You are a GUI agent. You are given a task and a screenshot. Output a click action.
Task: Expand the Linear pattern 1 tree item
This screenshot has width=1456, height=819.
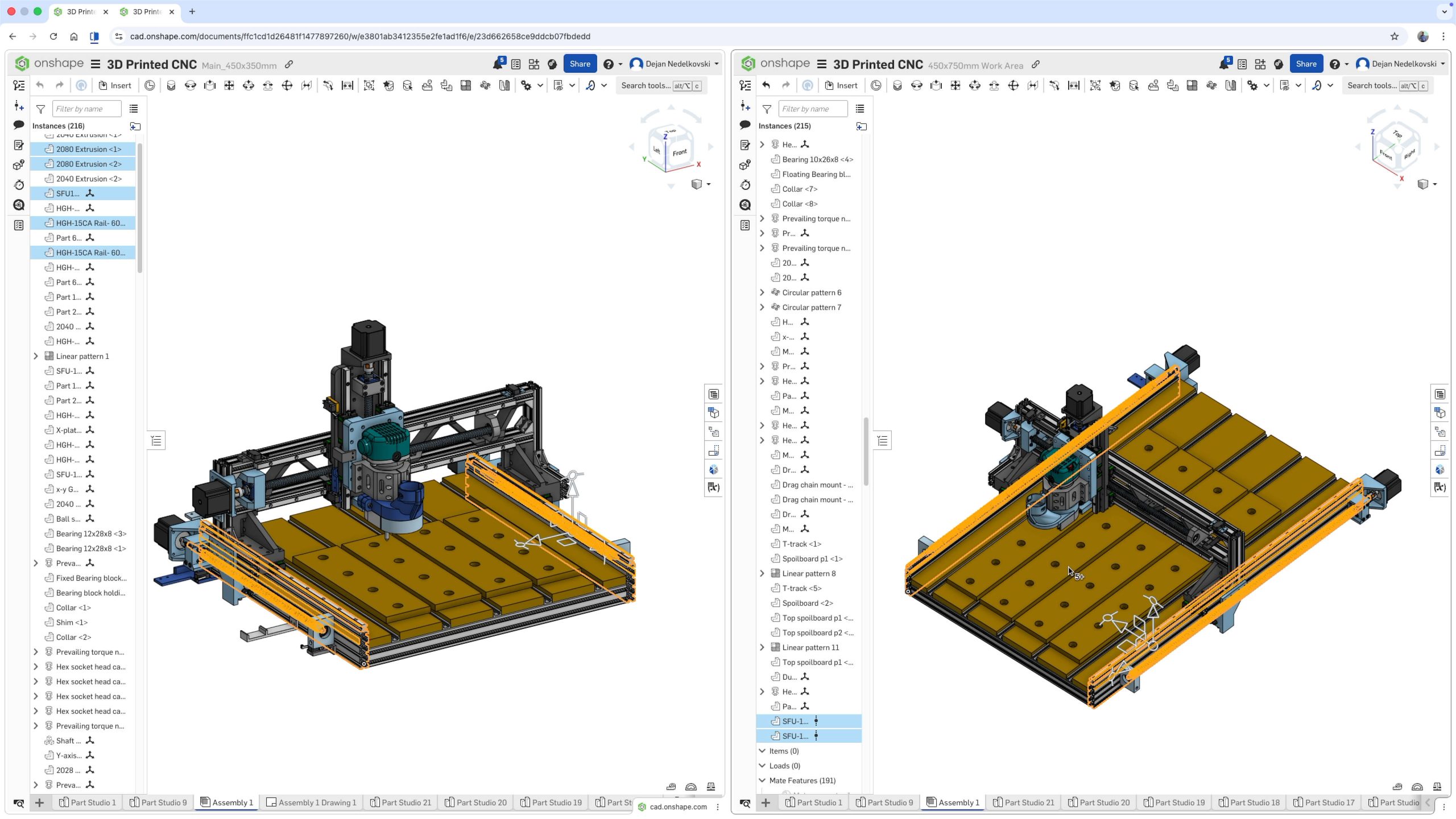pos(36,356)
